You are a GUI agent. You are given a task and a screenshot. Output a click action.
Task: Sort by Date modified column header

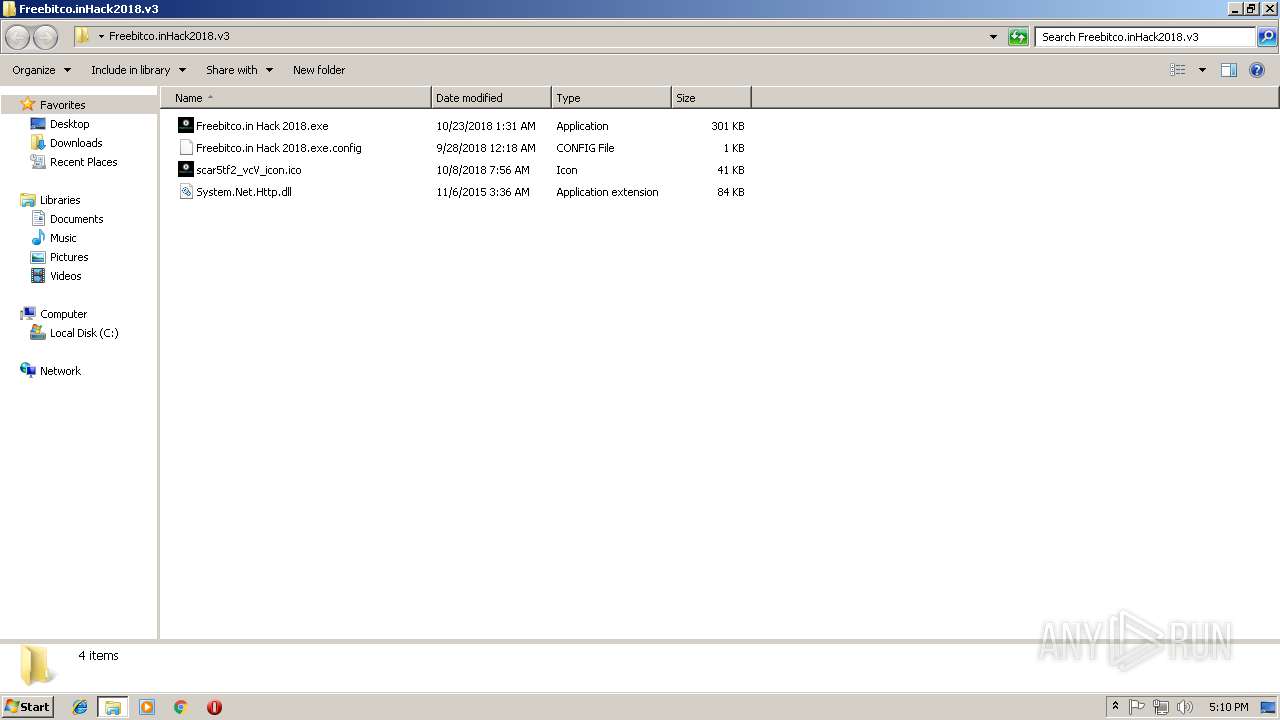coord(491,98)
